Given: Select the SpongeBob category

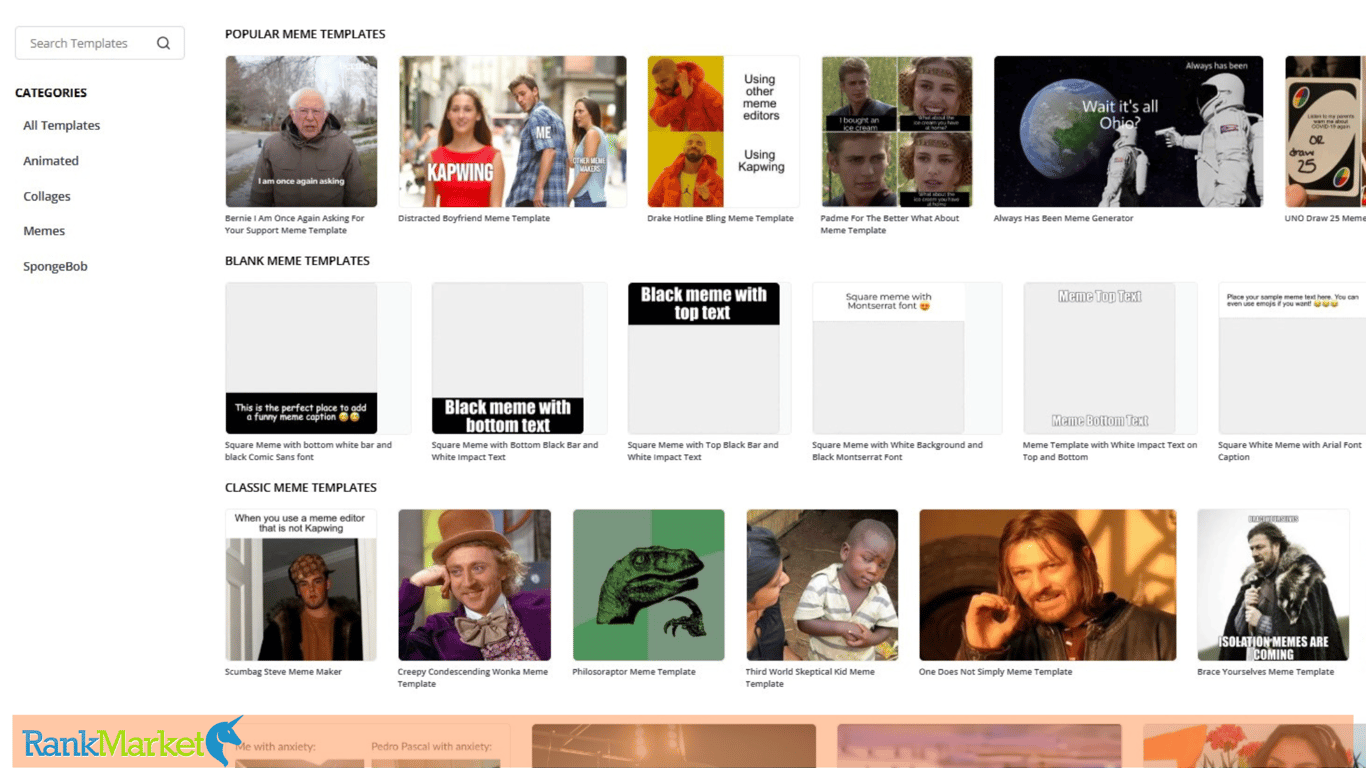Looking at the screenshot, I should tap(55, 266).
